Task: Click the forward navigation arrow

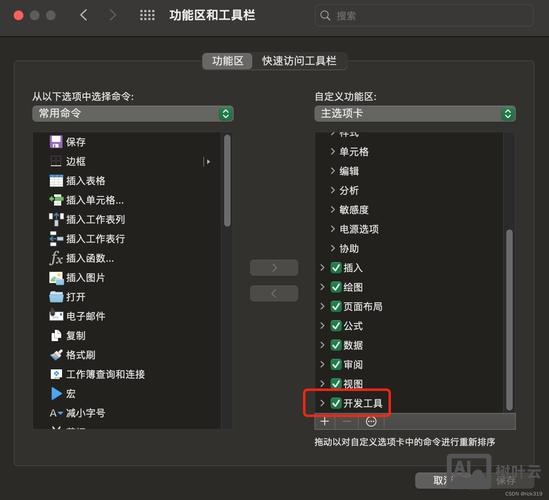Action: click(x=113, y=15)
